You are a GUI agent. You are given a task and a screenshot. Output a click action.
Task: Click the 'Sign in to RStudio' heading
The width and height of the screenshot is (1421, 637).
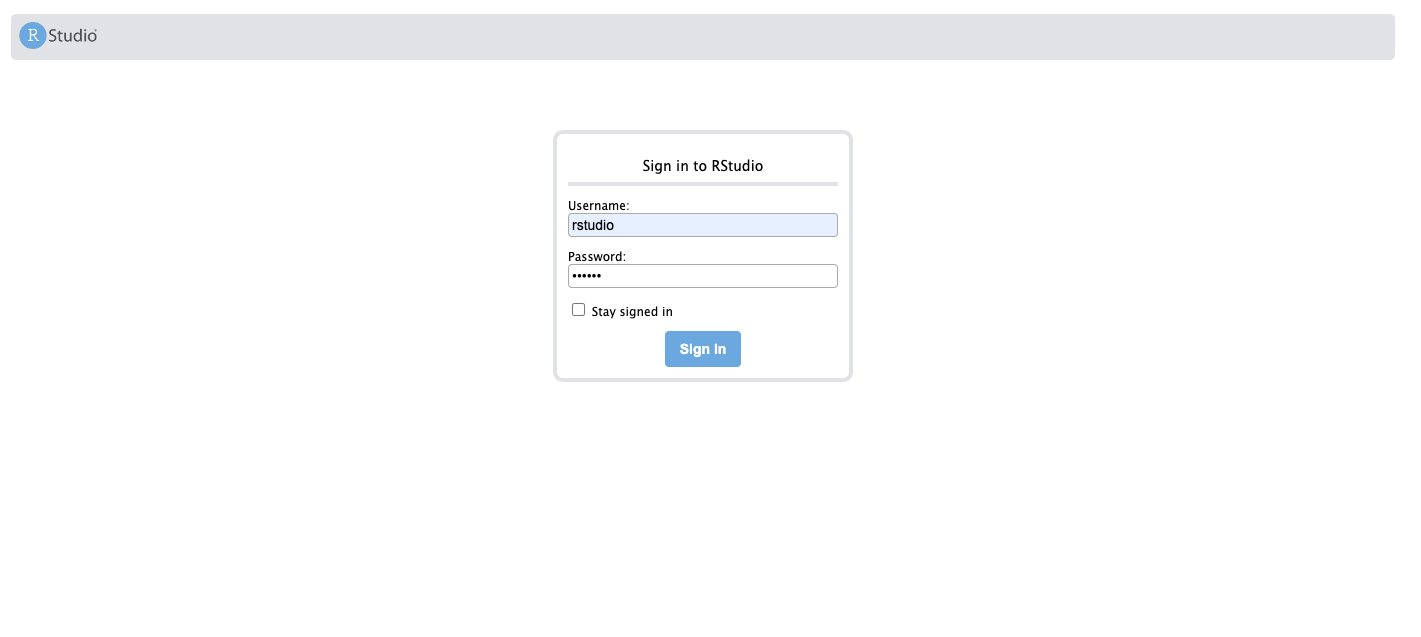click(703, 166)
